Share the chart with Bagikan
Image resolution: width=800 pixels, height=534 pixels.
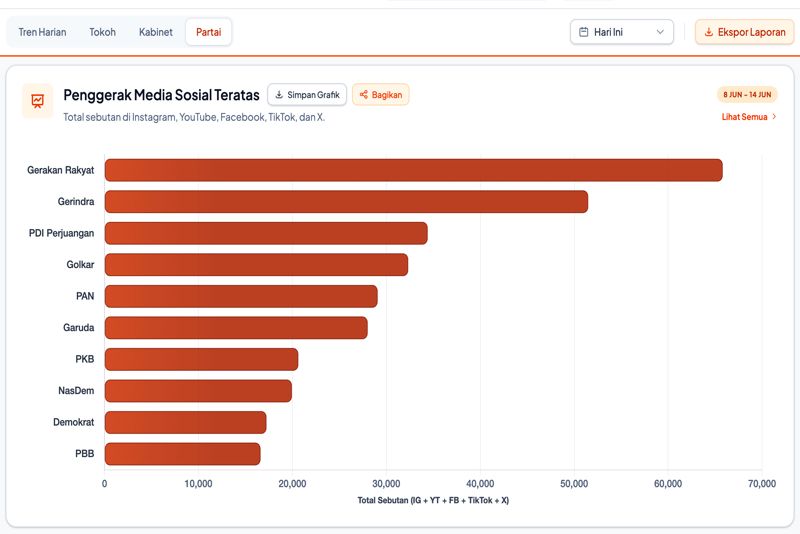(381, 95)
